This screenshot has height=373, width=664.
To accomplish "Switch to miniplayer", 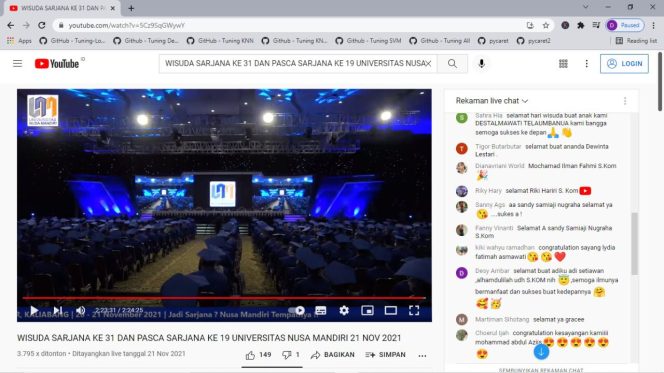I will tap(367, 310).
